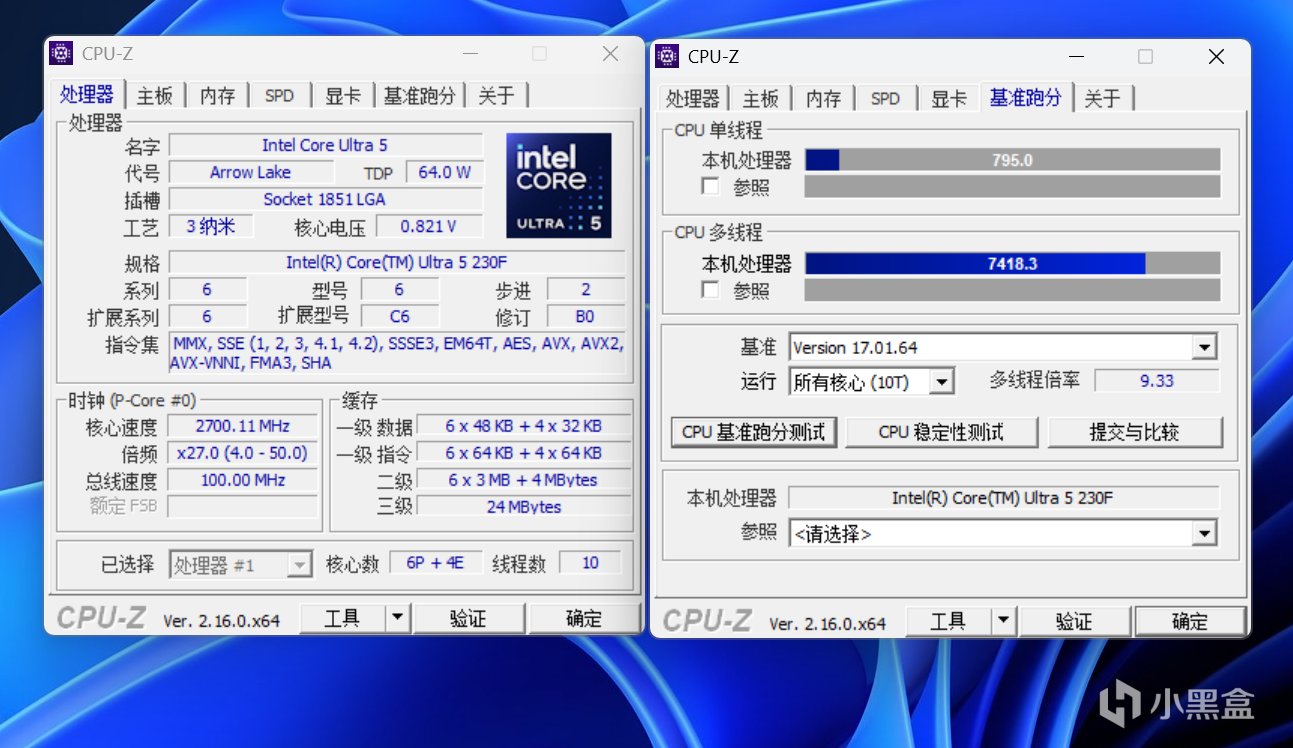Expand the 工具 arrow in the benchmark window
1293x748 pixels.
coord(1004,622)
